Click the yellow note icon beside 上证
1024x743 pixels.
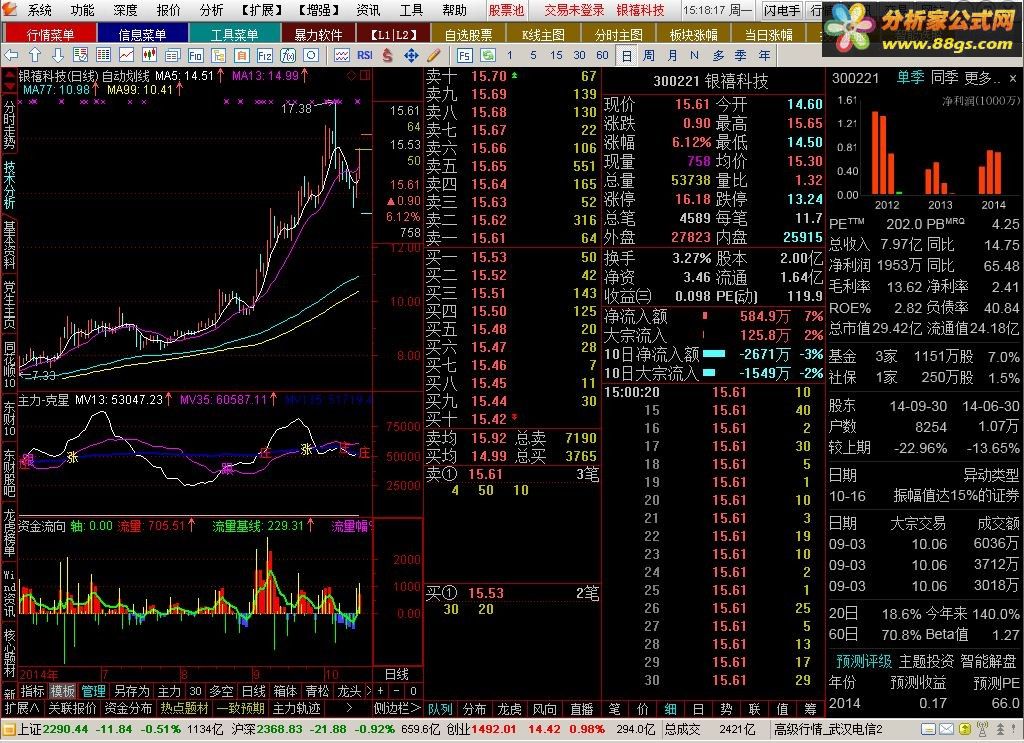pyautogui.click(x=9, y=729)
